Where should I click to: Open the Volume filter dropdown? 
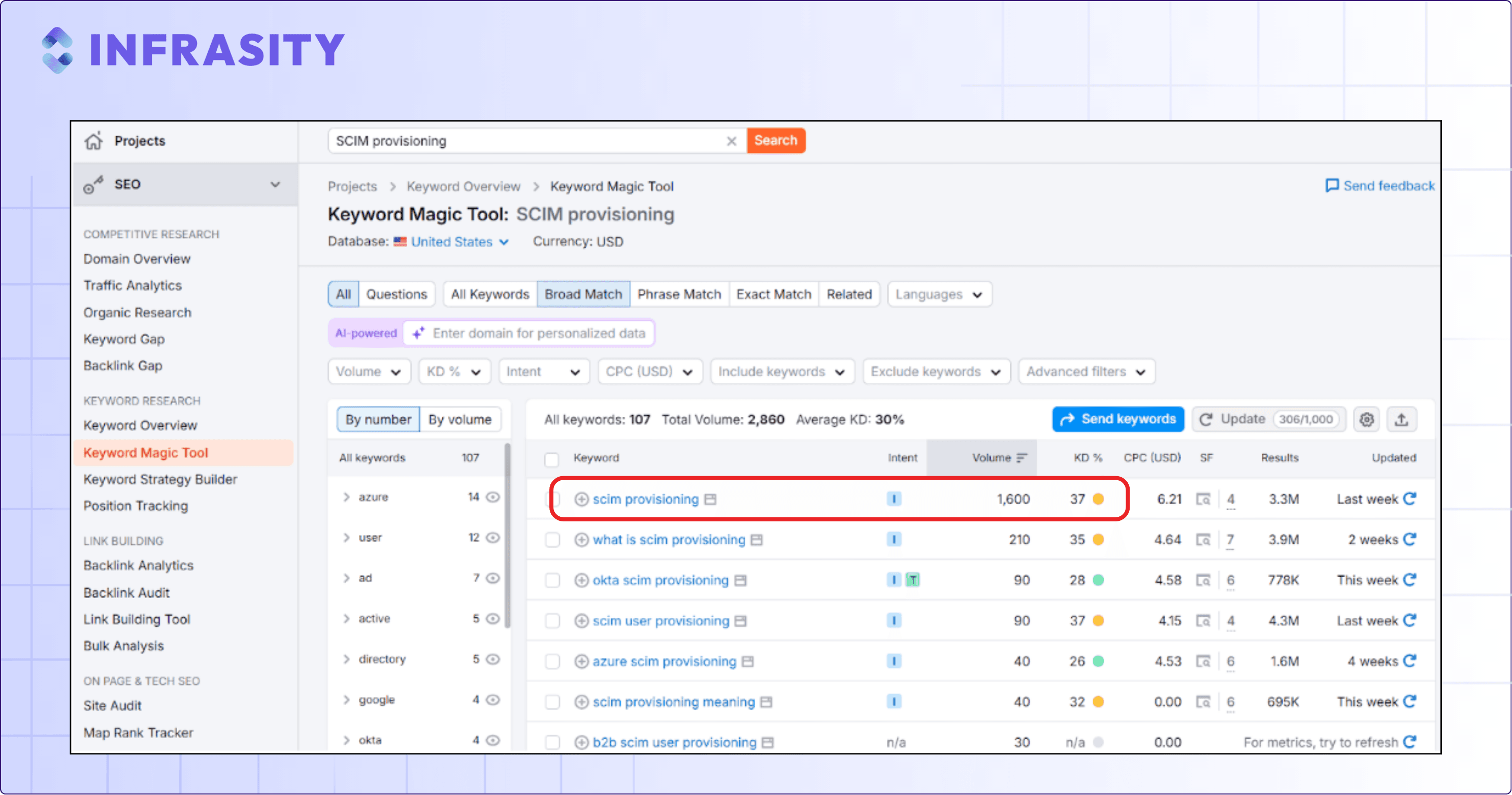(369, 372)
